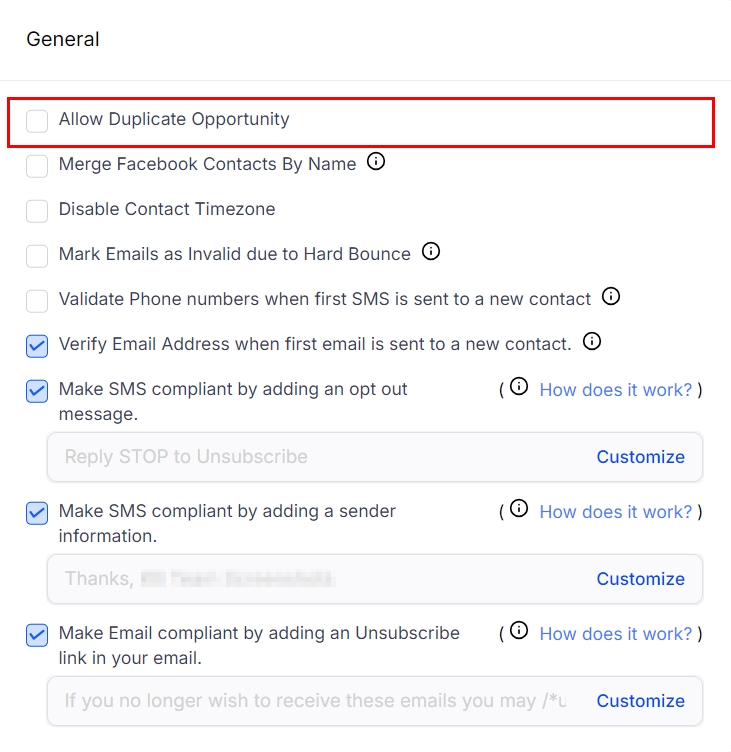Click info icon for SMS opt out message
731x752 pixels.
(x=519, y=387)
